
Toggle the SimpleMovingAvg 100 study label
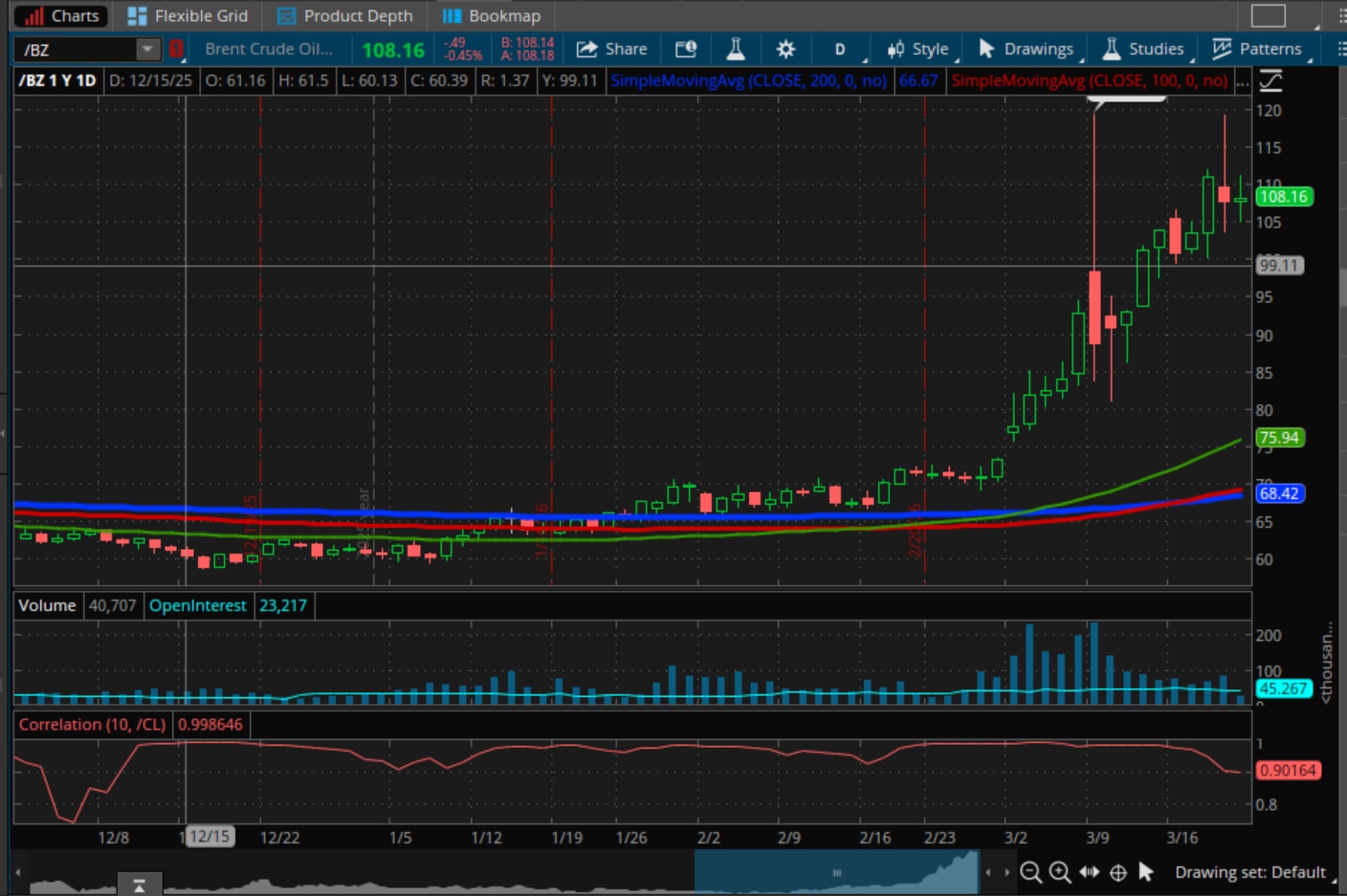tap(1090, 81)
